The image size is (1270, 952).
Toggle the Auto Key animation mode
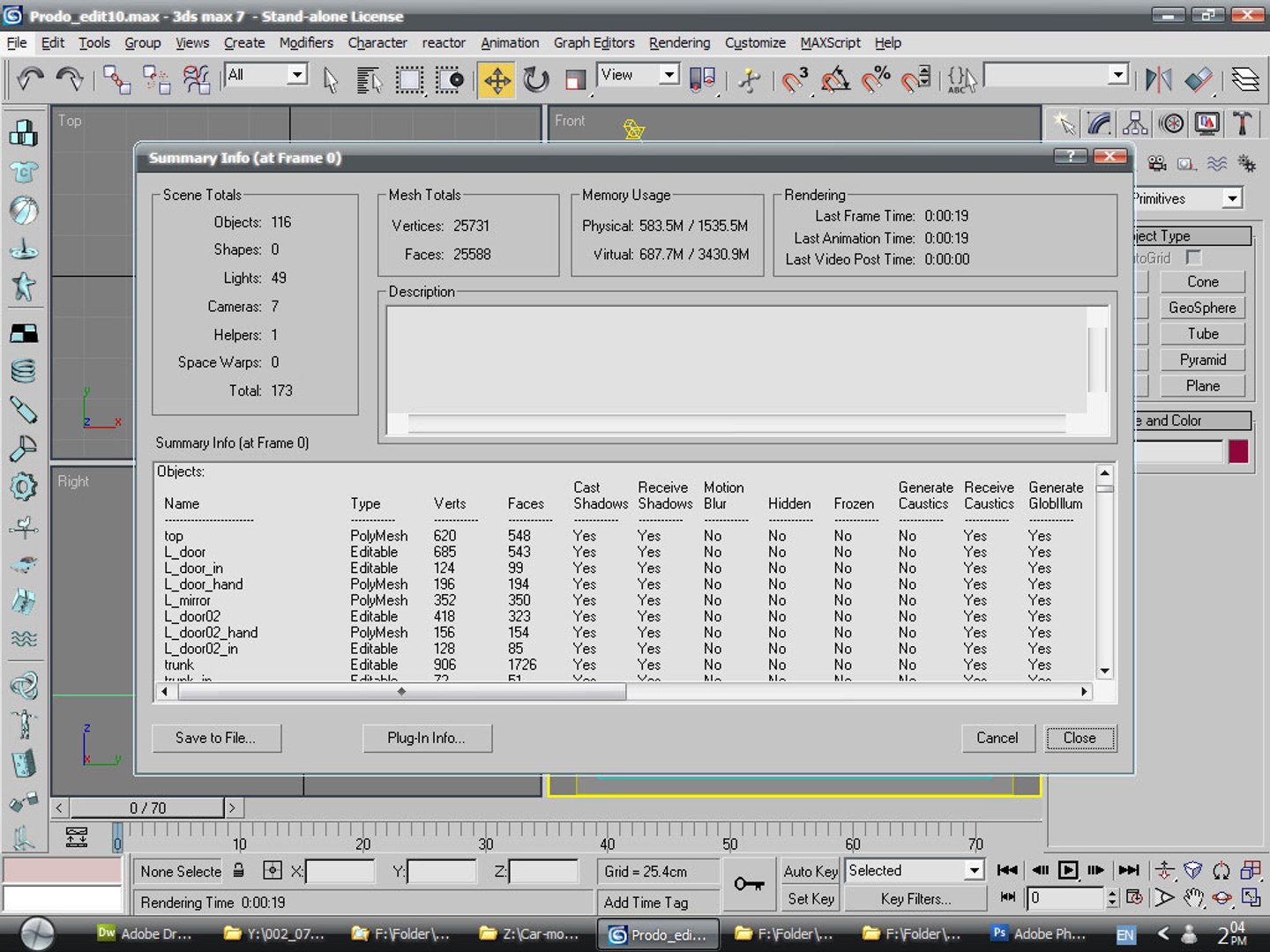811,871
